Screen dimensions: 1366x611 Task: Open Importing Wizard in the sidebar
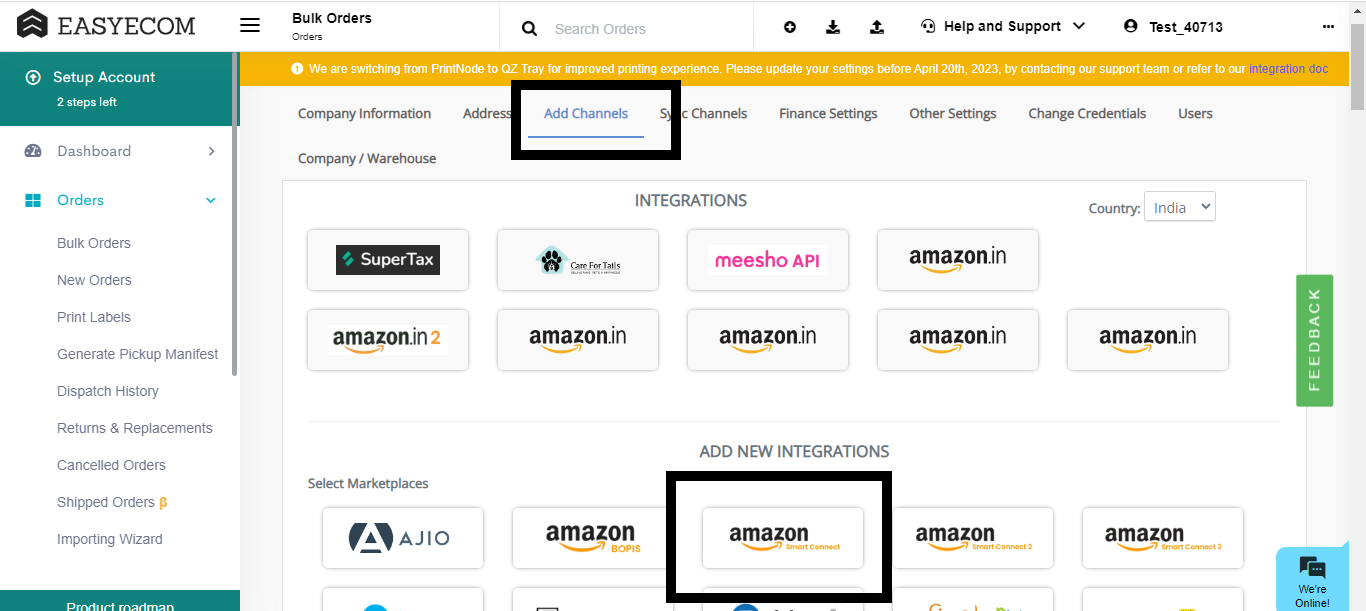click(x=110, y=539)
